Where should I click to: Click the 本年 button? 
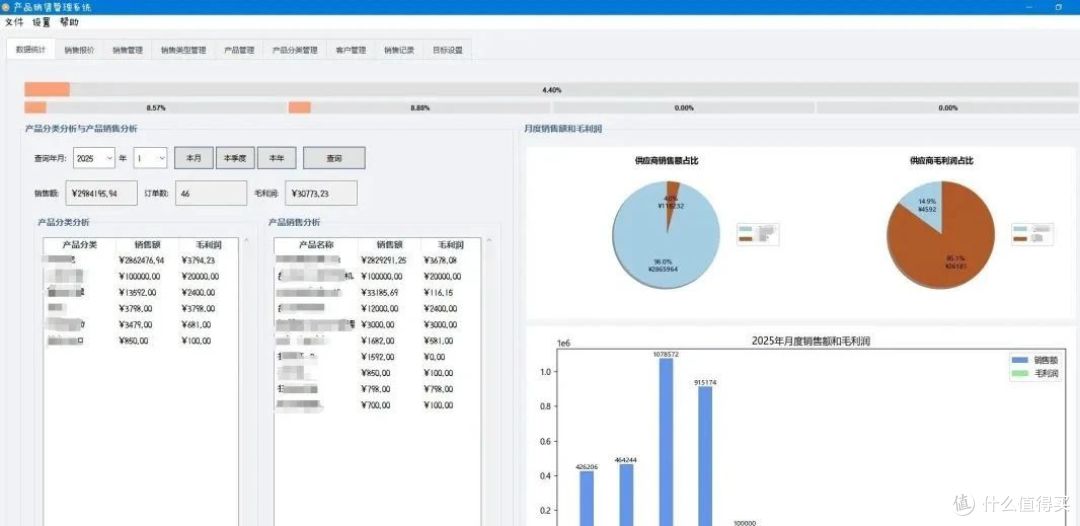(x=277, y=158)
